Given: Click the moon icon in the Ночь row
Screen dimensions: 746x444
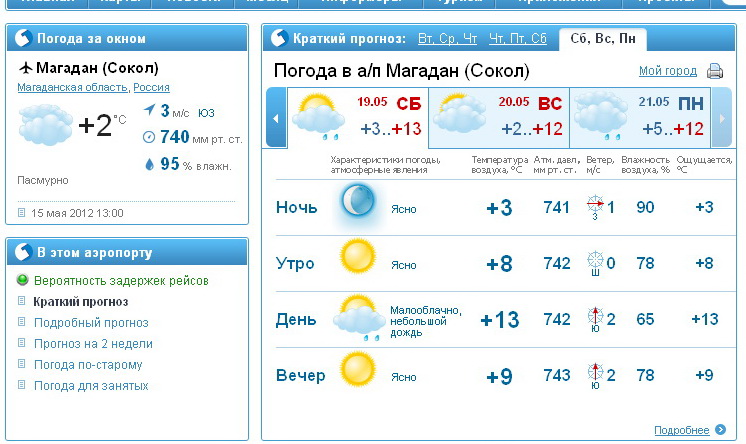Looking at the screenshot, I should [x=355, y=205].
